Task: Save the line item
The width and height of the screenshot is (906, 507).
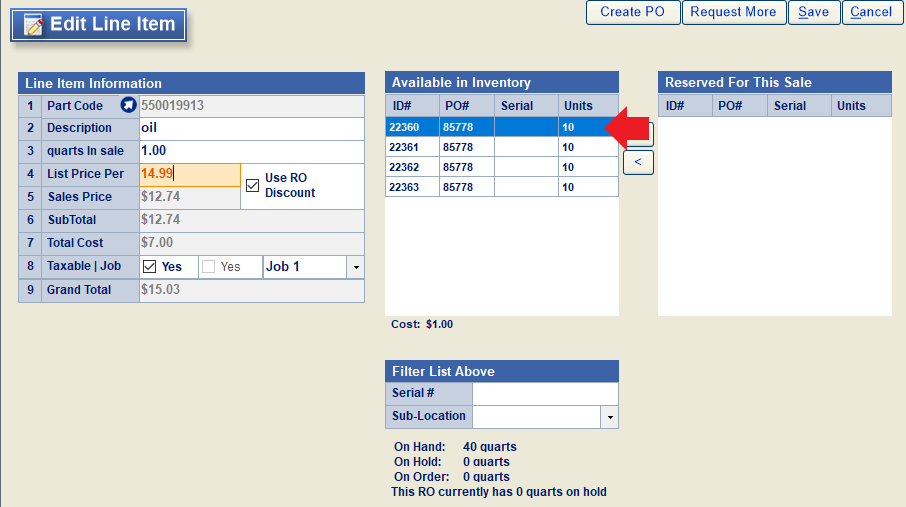Action: pos(813,12)
